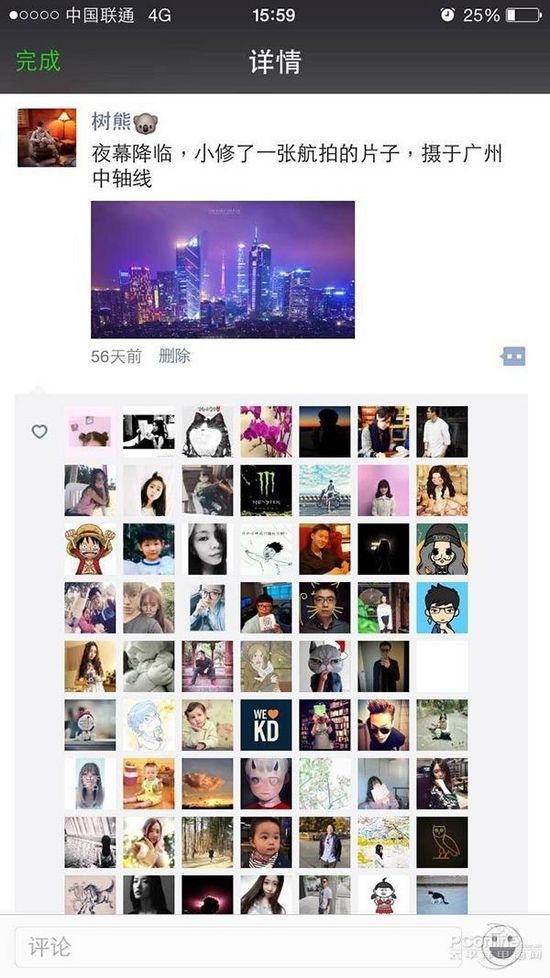This screenshot has height=978, width=550.
Task: Tap the 完成 button in header
Action: (38, 61)
